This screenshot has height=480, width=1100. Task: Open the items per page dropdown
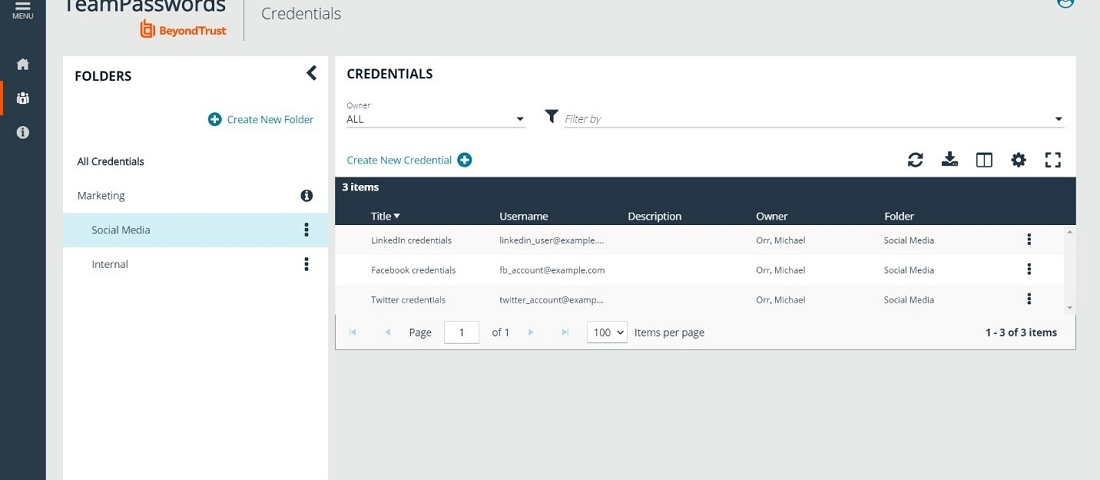607,332
